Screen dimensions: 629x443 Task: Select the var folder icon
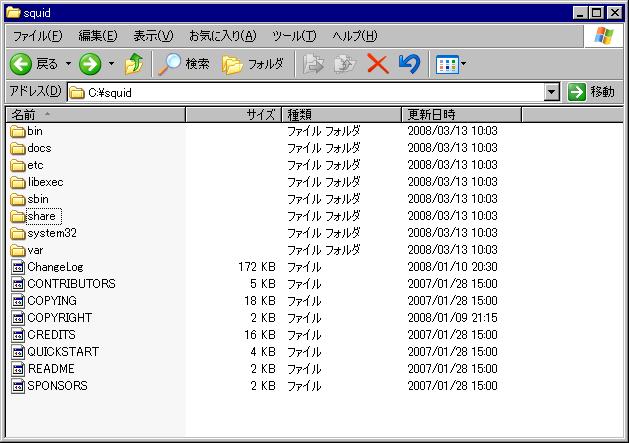(18, 250)
